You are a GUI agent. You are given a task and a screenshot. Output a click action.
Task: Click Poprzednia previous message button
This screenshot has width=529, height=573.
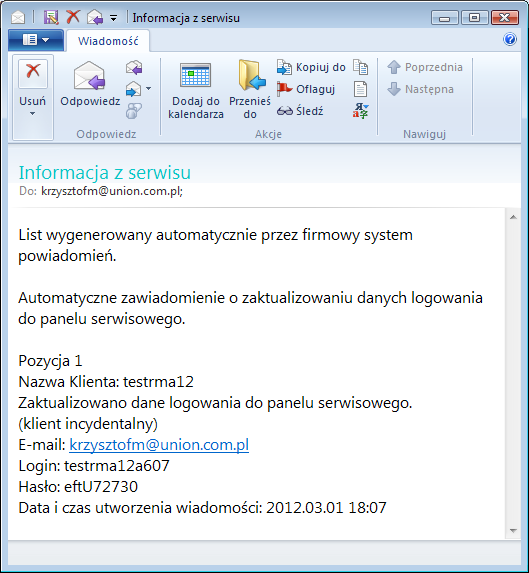pos(425,67)
